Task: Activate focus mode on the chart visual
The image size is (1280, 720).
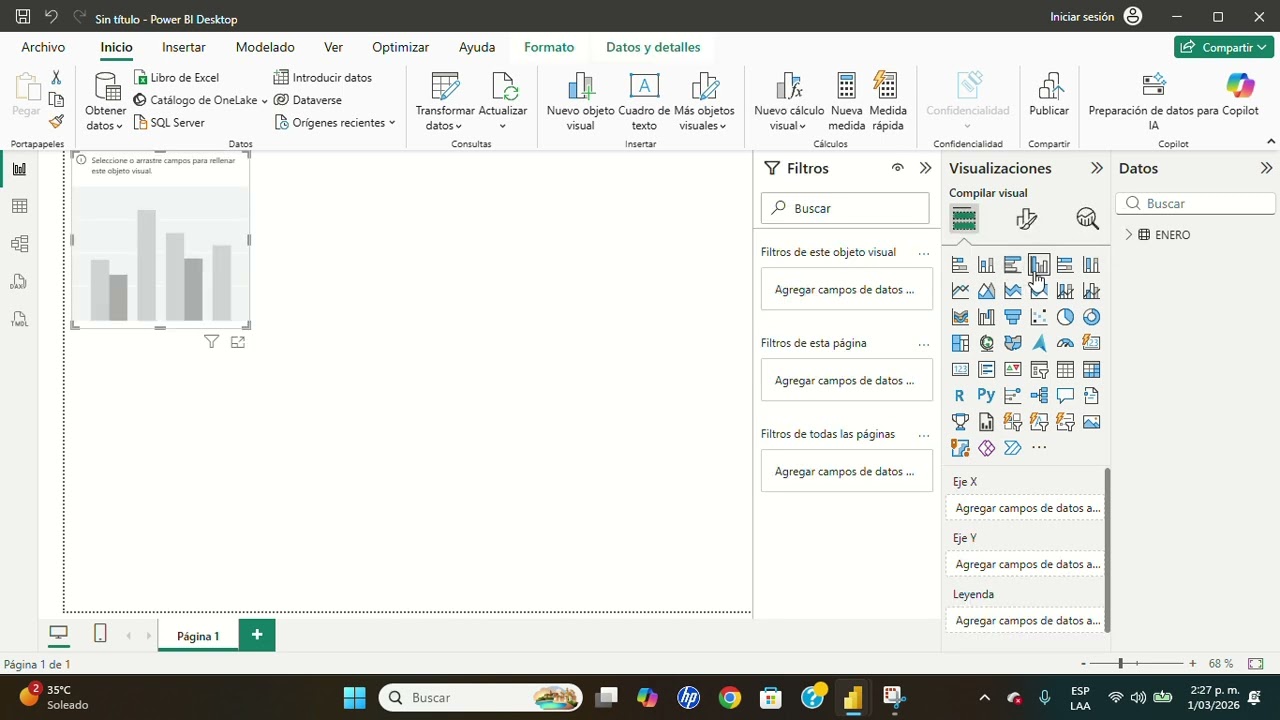Action: 238,342
